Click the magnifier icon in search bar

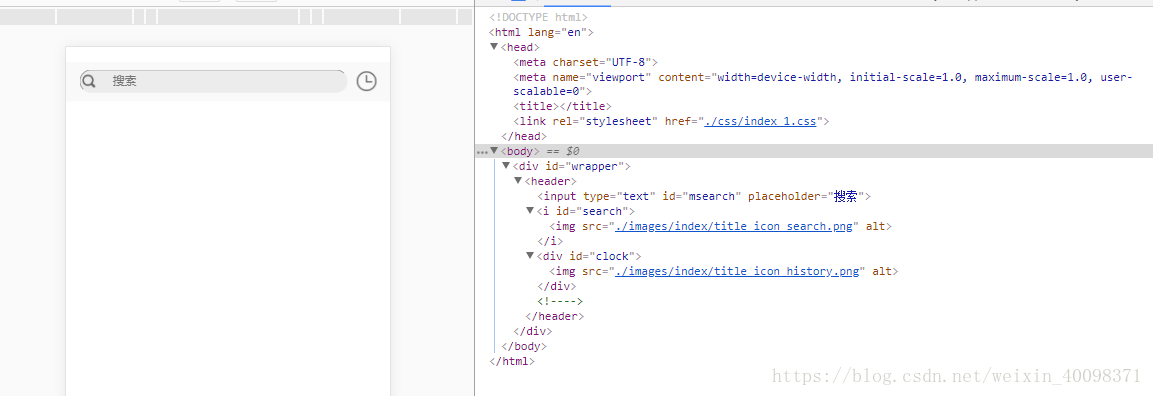point(89,81)
